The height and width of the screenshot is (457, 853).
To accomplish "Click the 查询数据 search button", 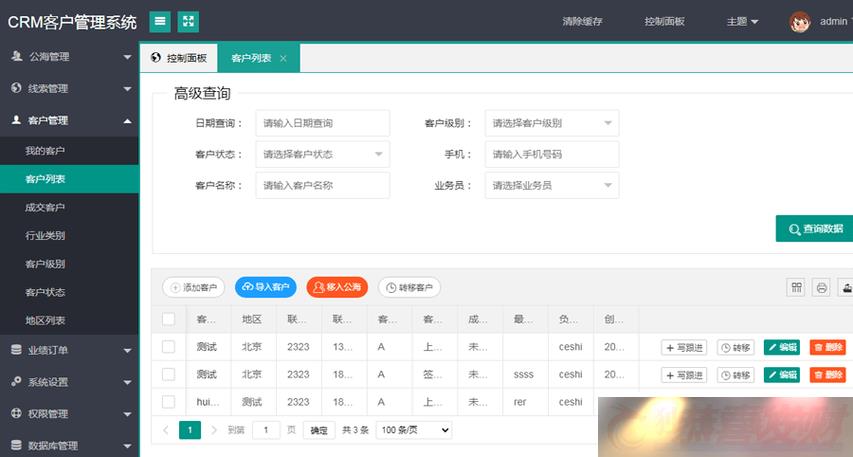I will pyautogui.click(x=814, y=228).
